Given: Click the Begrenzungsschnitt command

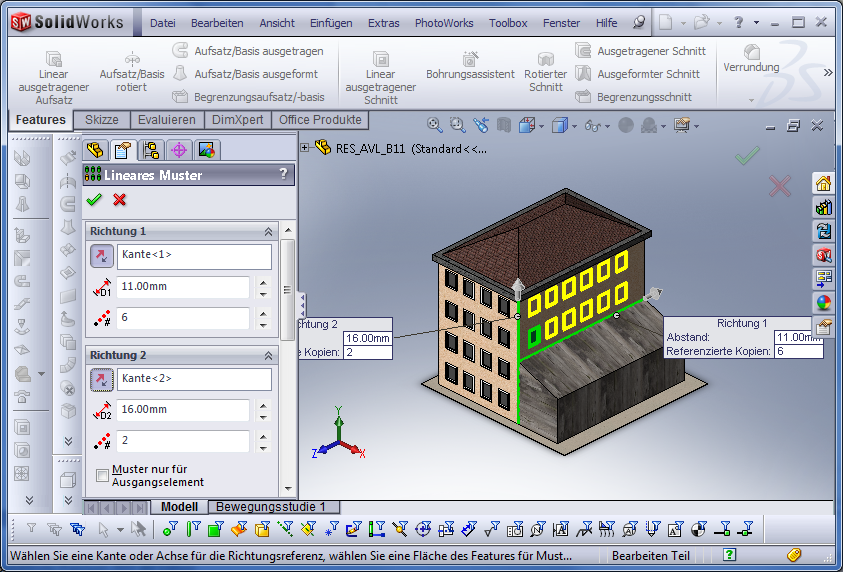Looking at the screenshot, I should point(644,97).
